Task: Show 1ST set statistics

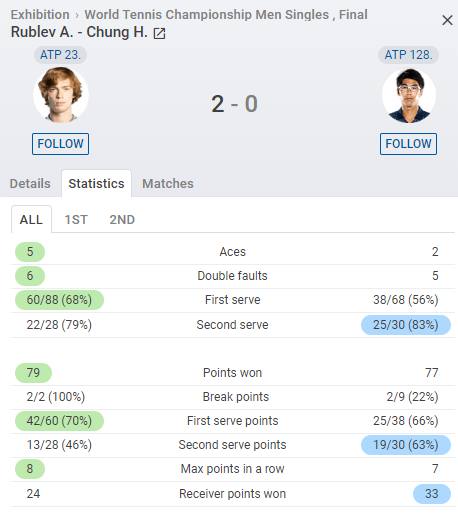Action: coord(76,220)
